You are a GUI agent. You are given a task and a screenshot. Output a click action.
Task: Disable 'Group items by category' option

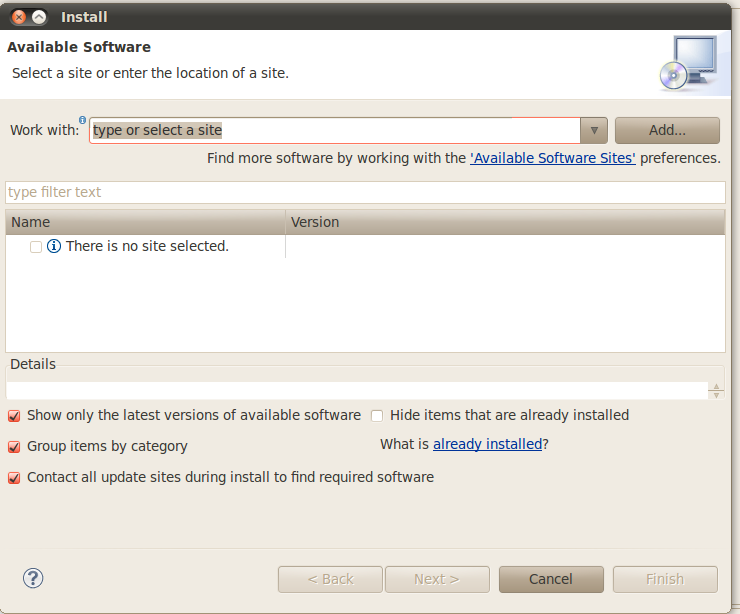[14, 446]
